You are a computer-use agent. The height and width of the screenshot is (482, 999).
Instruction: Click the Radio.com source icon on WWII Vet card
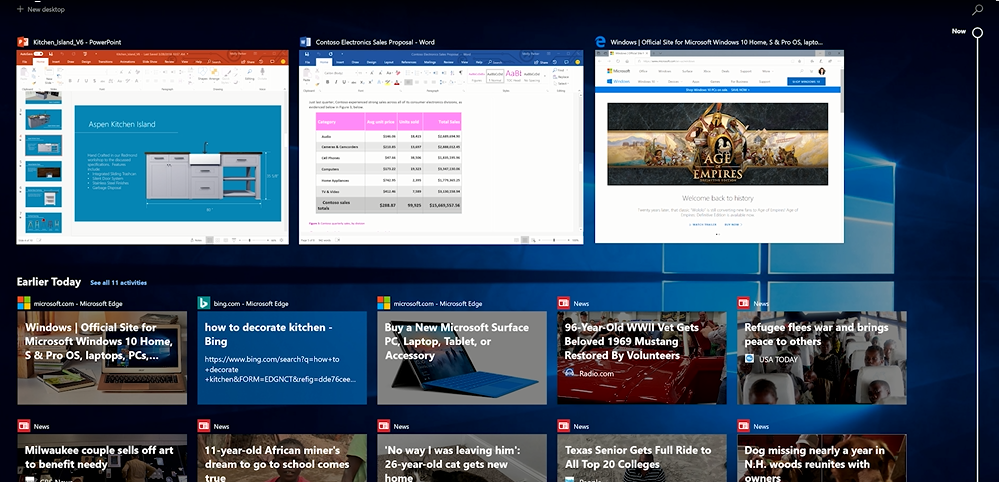[x=570, y=373]
